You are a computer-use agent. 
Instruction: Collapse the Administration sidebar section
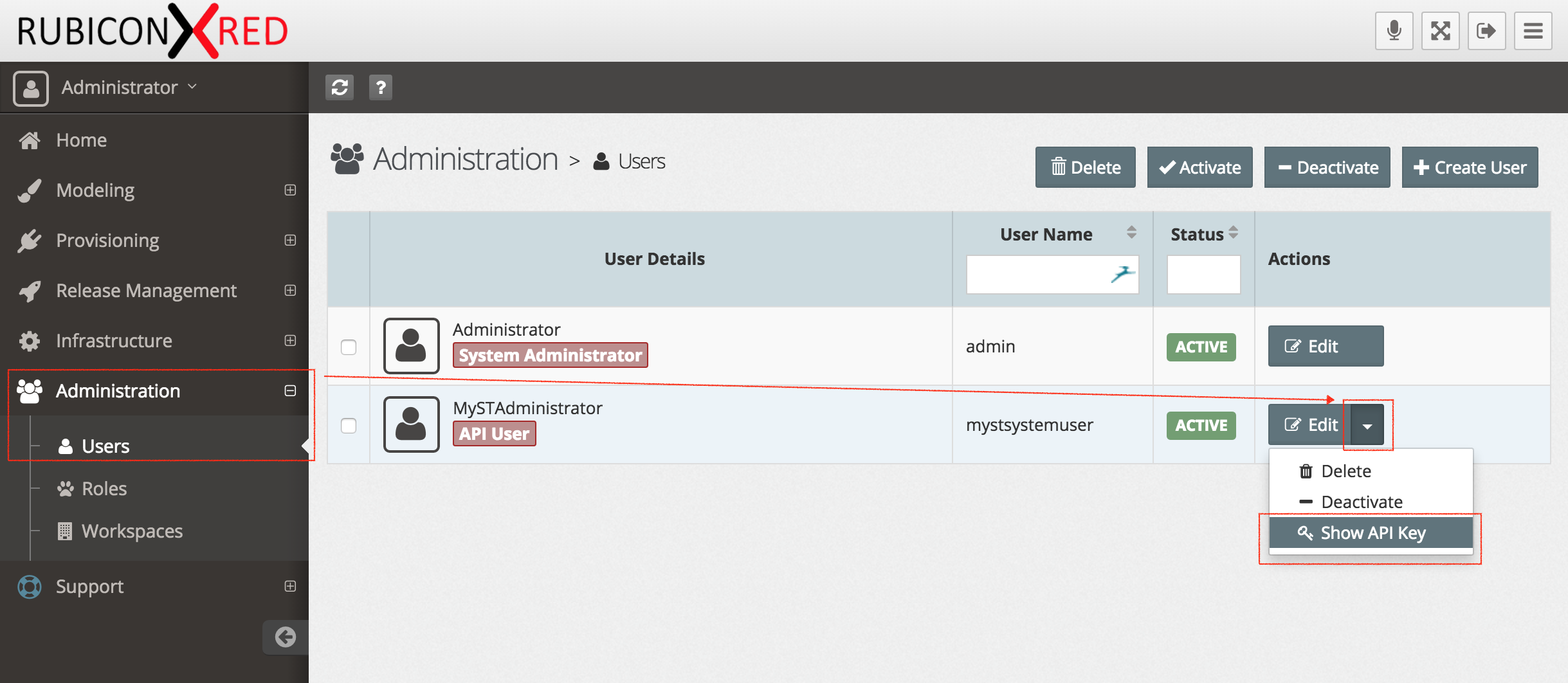[x=290, y=391]
